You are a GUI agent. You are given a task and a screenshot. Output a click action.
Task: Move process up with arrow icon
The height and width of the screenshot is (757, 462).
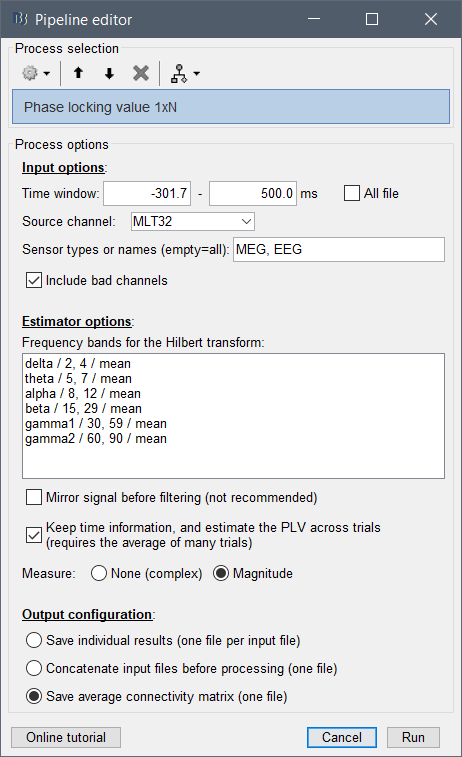pyautogui.click(x=78, y=73)
